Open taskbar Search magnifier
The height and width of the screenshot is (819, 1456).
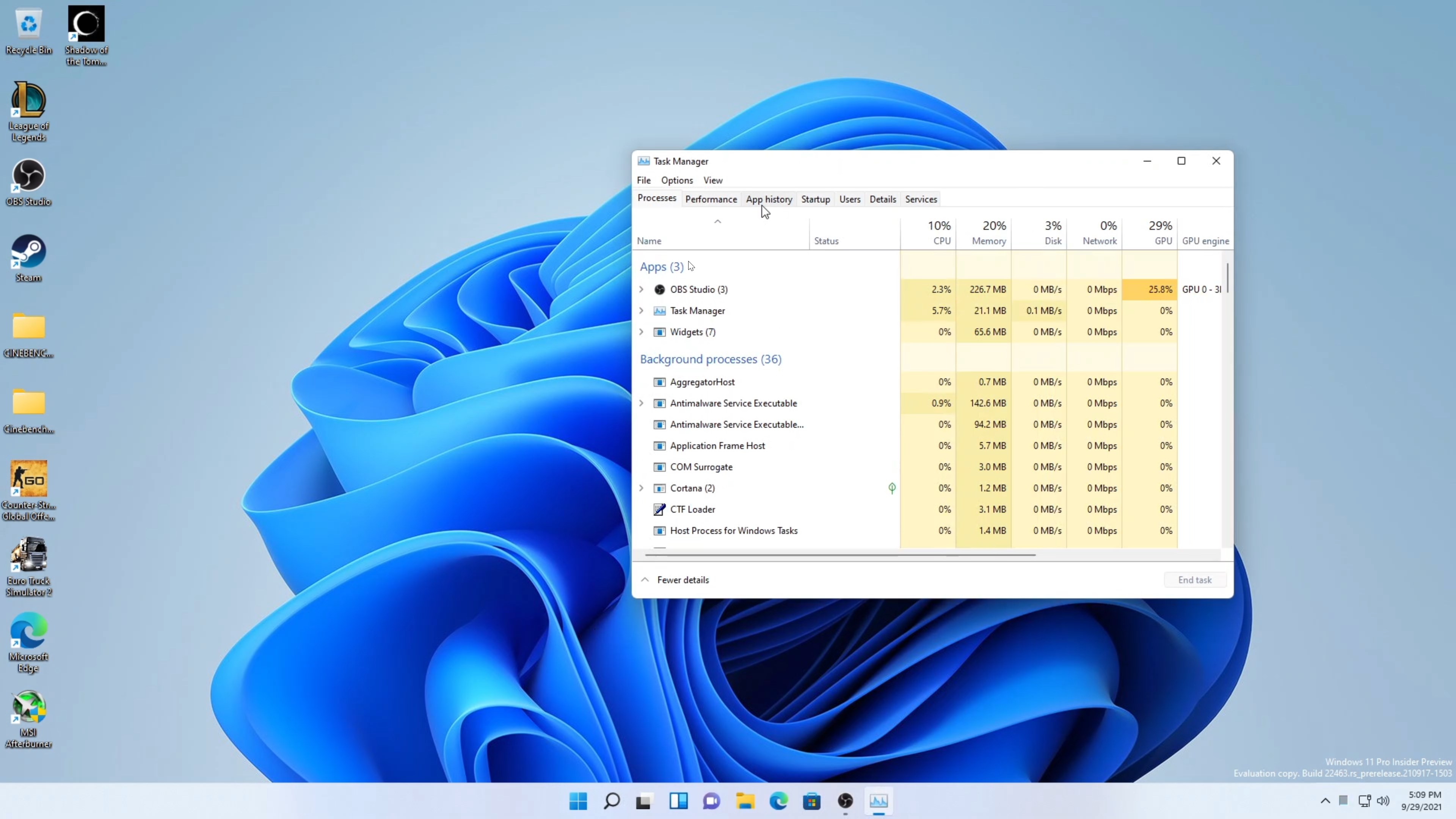(x=612, y=801)
